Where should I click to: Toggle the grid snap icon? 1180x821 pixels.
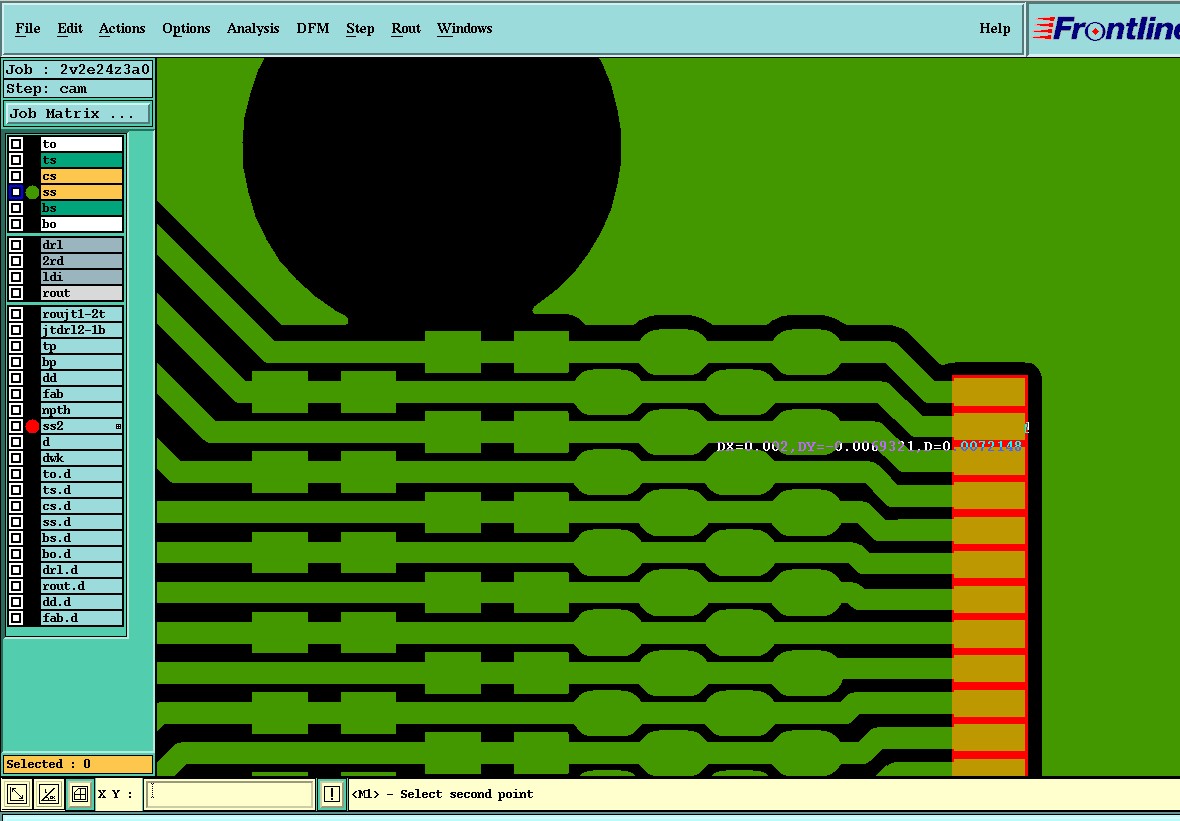pos(80,794)
